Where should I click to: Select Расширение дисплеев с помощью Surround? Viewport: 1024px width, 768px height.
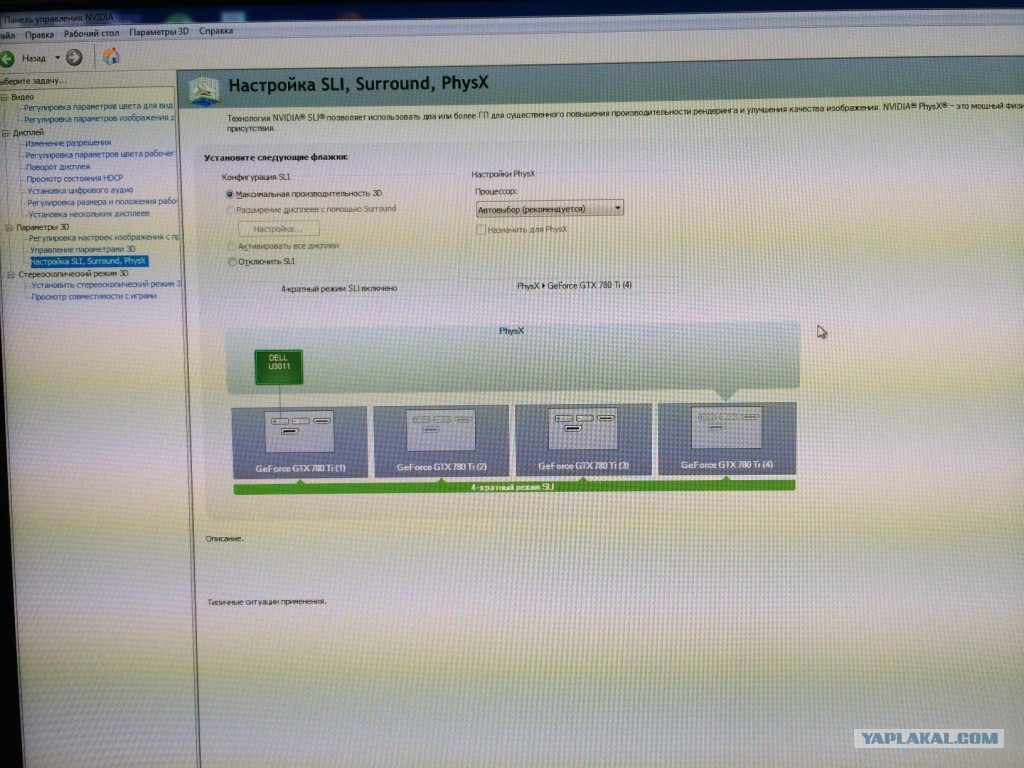click(230, 210)
